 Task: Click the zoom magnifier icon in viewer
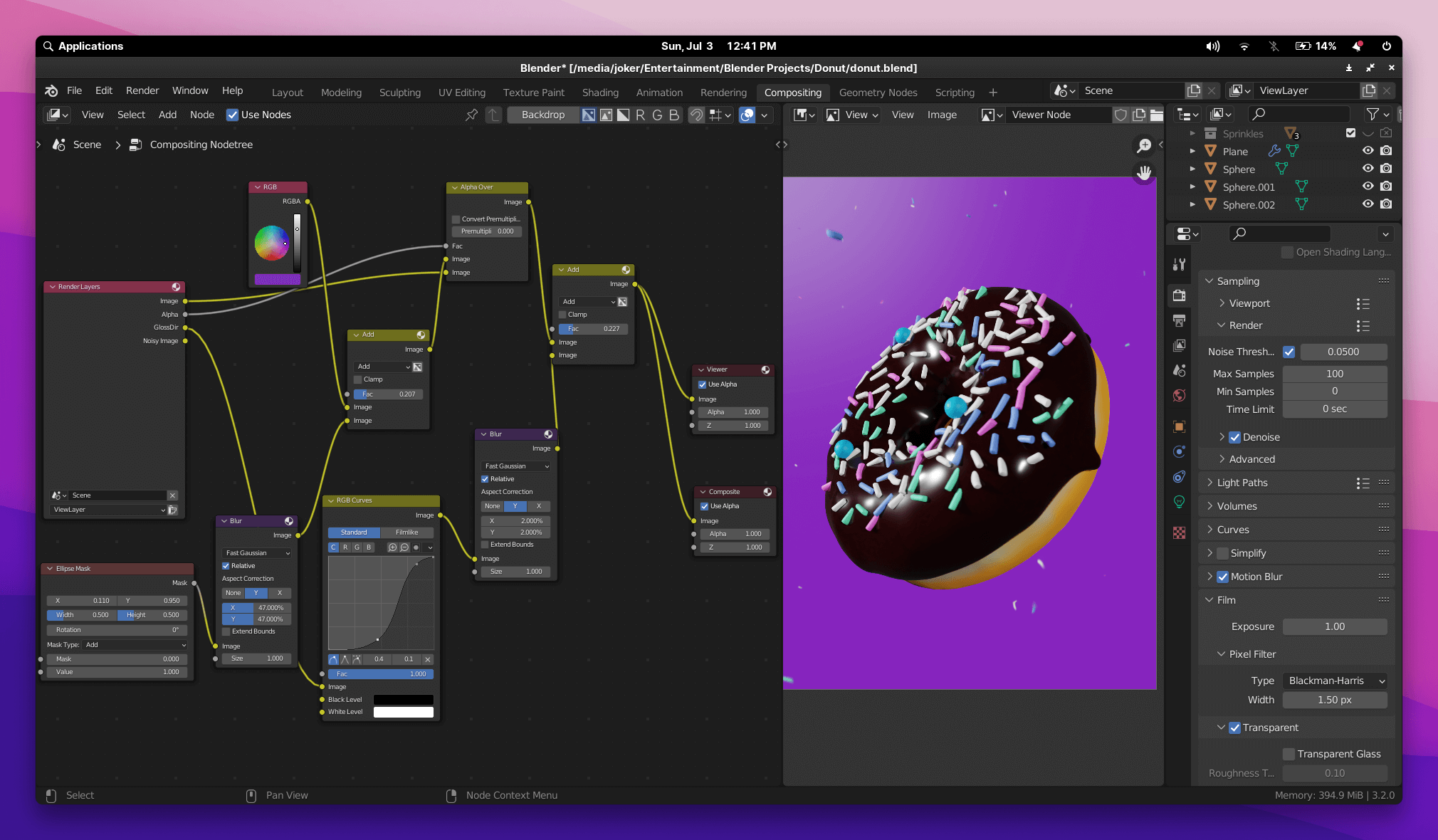click(x=1144, y=146)
